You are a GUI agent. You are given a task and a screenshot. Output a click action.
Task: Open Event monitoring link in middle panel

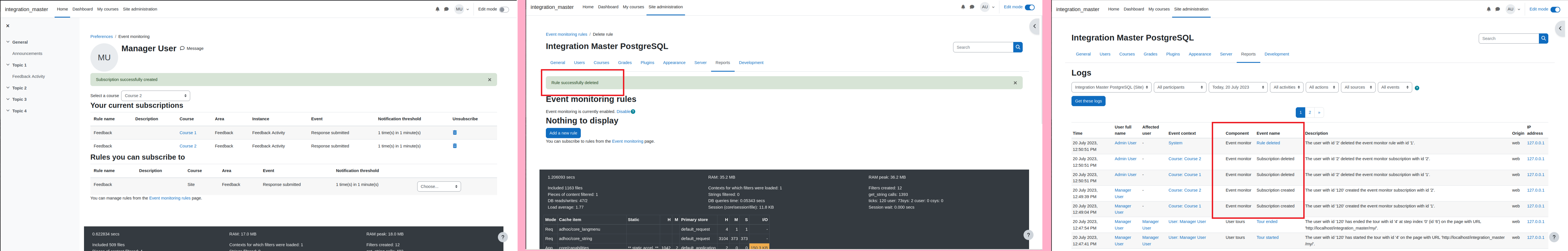point(628,141)
